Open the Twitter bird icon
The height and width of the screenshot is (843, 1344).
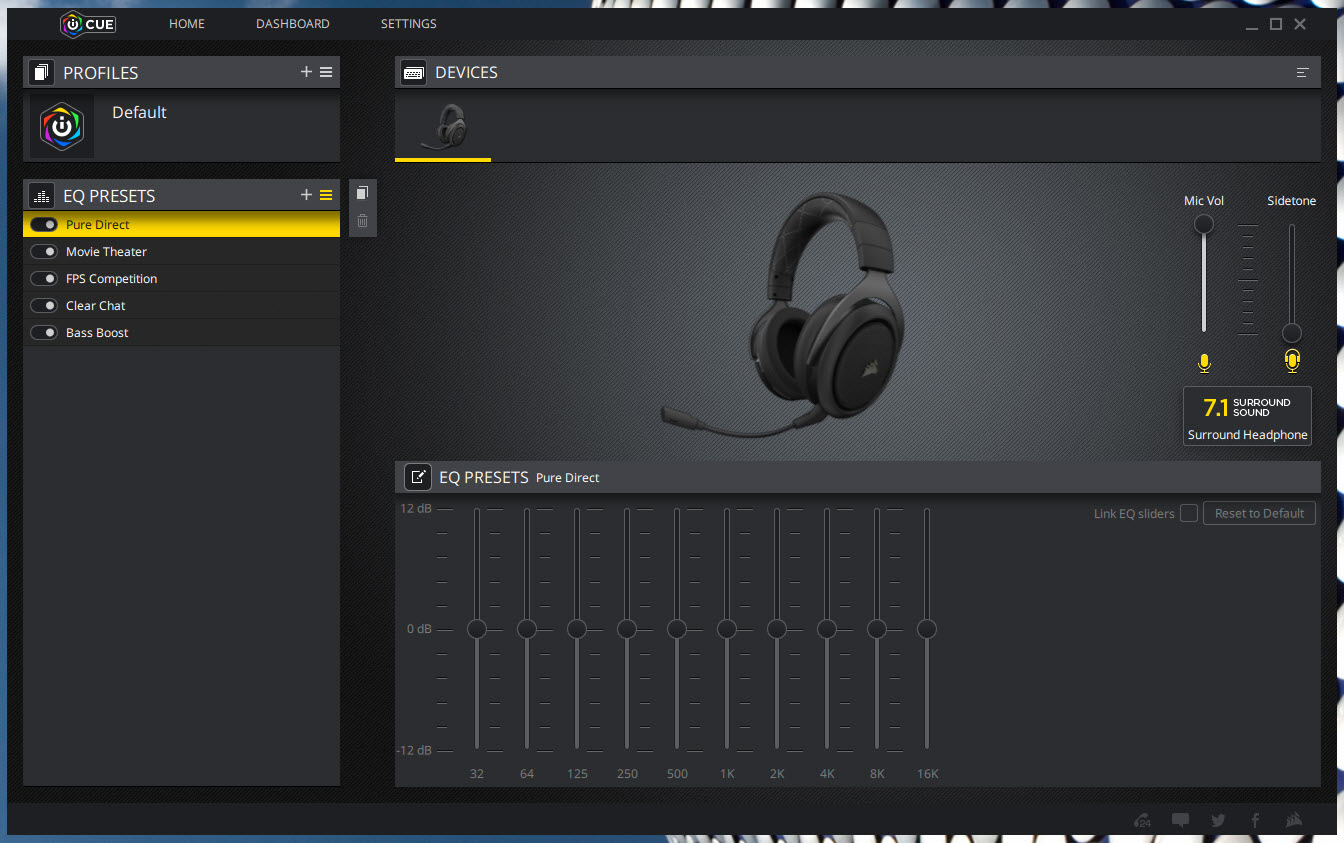[1218, 820]
